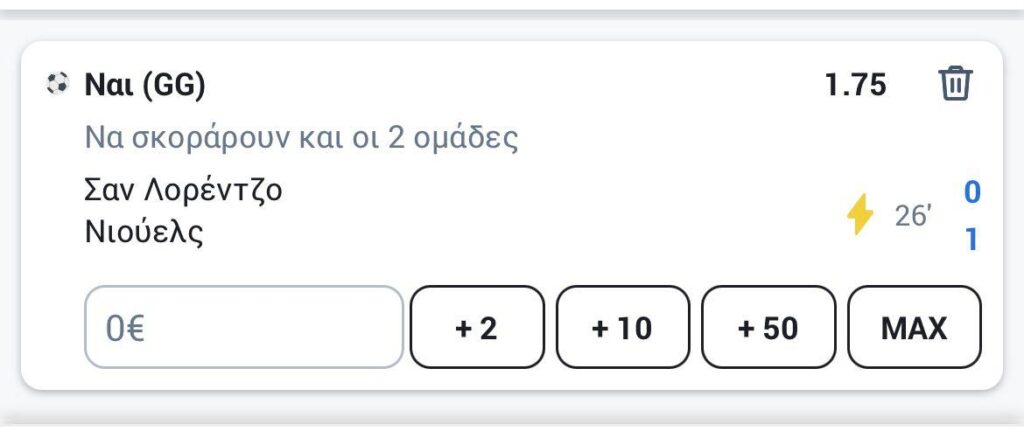The image size is (1024, 445).
Task: Remove the bet with the trash icon
Action: click(955, 84)
